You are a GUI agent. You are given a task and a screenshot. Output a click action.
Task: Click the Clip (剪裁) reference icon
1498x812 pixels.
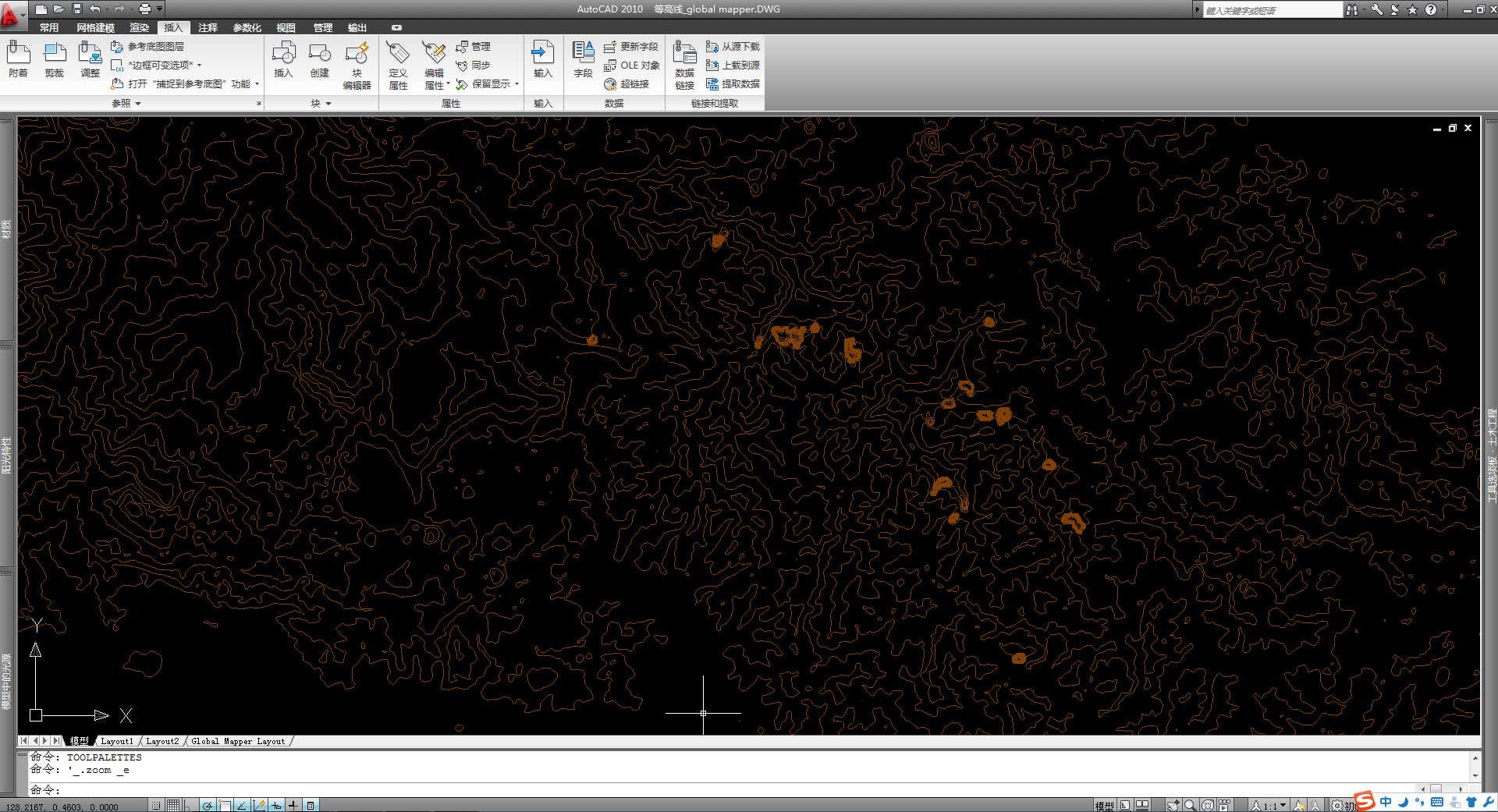pos(55,60)
